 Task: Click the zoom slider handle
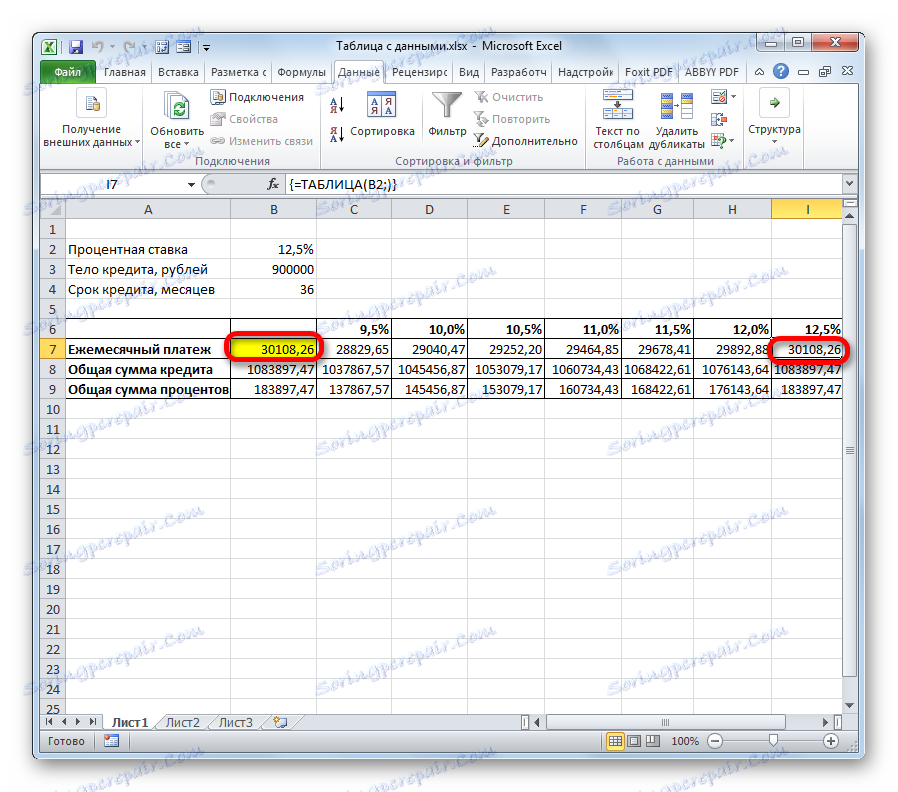[x=773, y=741]
